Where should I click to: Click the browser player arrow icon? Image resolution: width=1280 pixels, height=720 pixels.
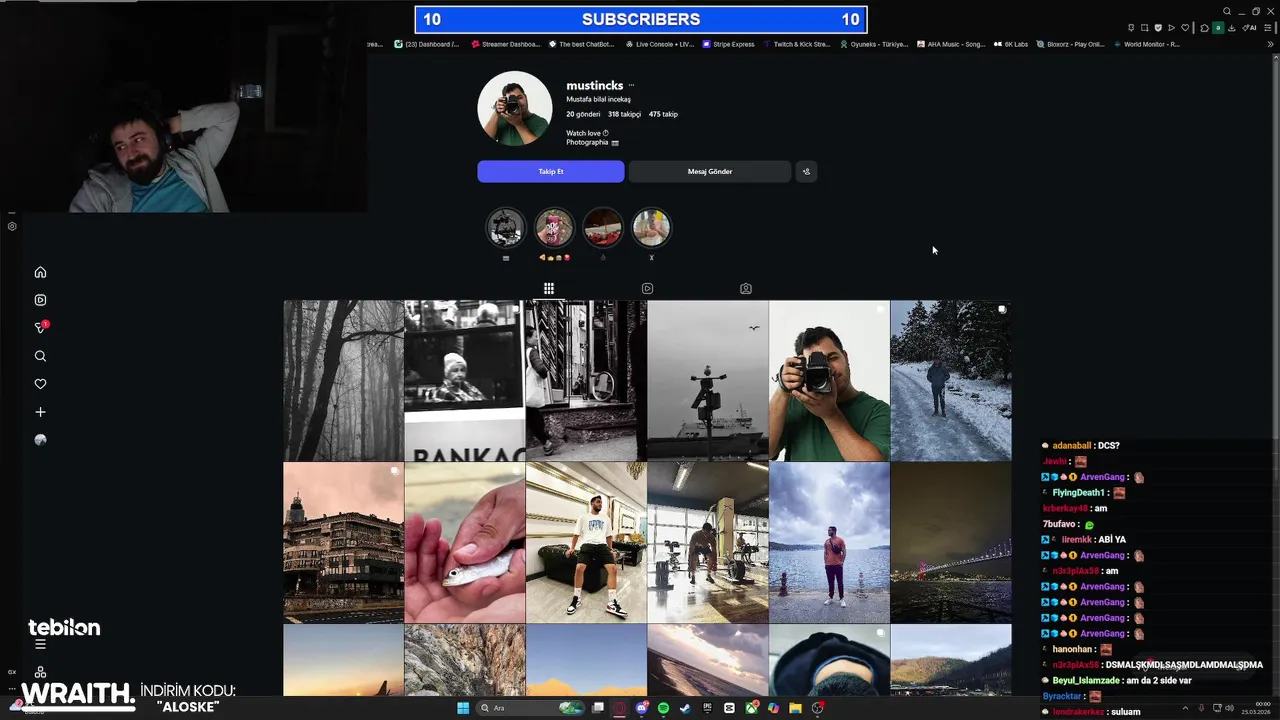[x=1171, y=27]
